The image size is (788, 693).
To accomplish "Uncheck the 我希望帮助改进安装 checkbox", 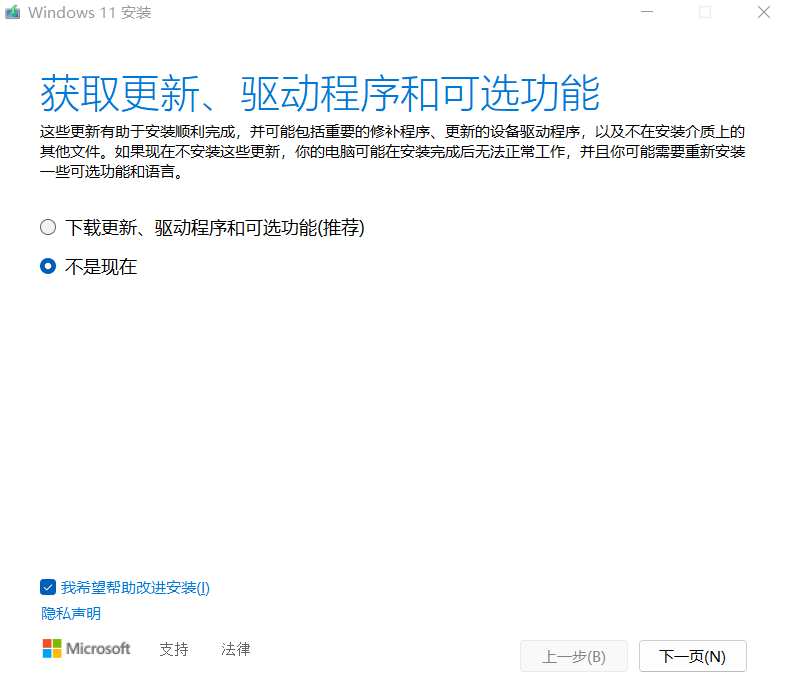I will tap(48, 587).
